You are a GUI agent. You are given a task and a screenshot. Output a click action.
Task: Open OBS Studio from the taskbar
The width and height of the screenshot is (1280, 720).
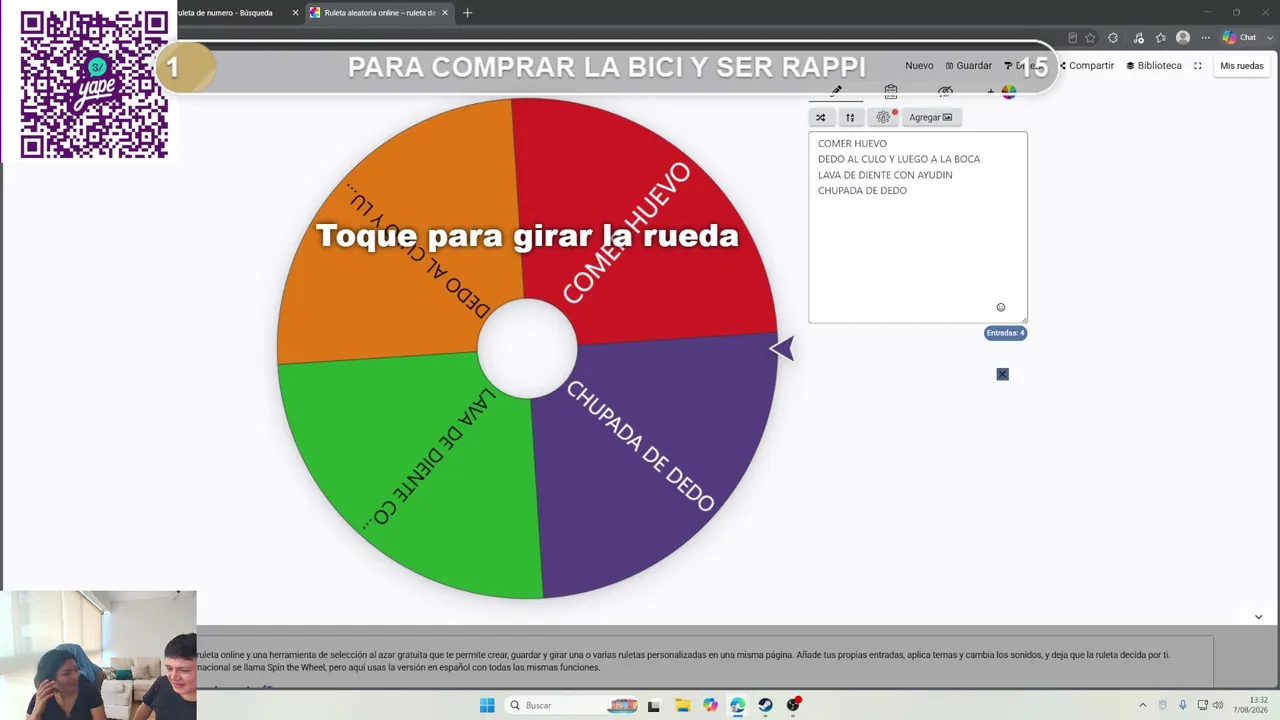(793, 705)
